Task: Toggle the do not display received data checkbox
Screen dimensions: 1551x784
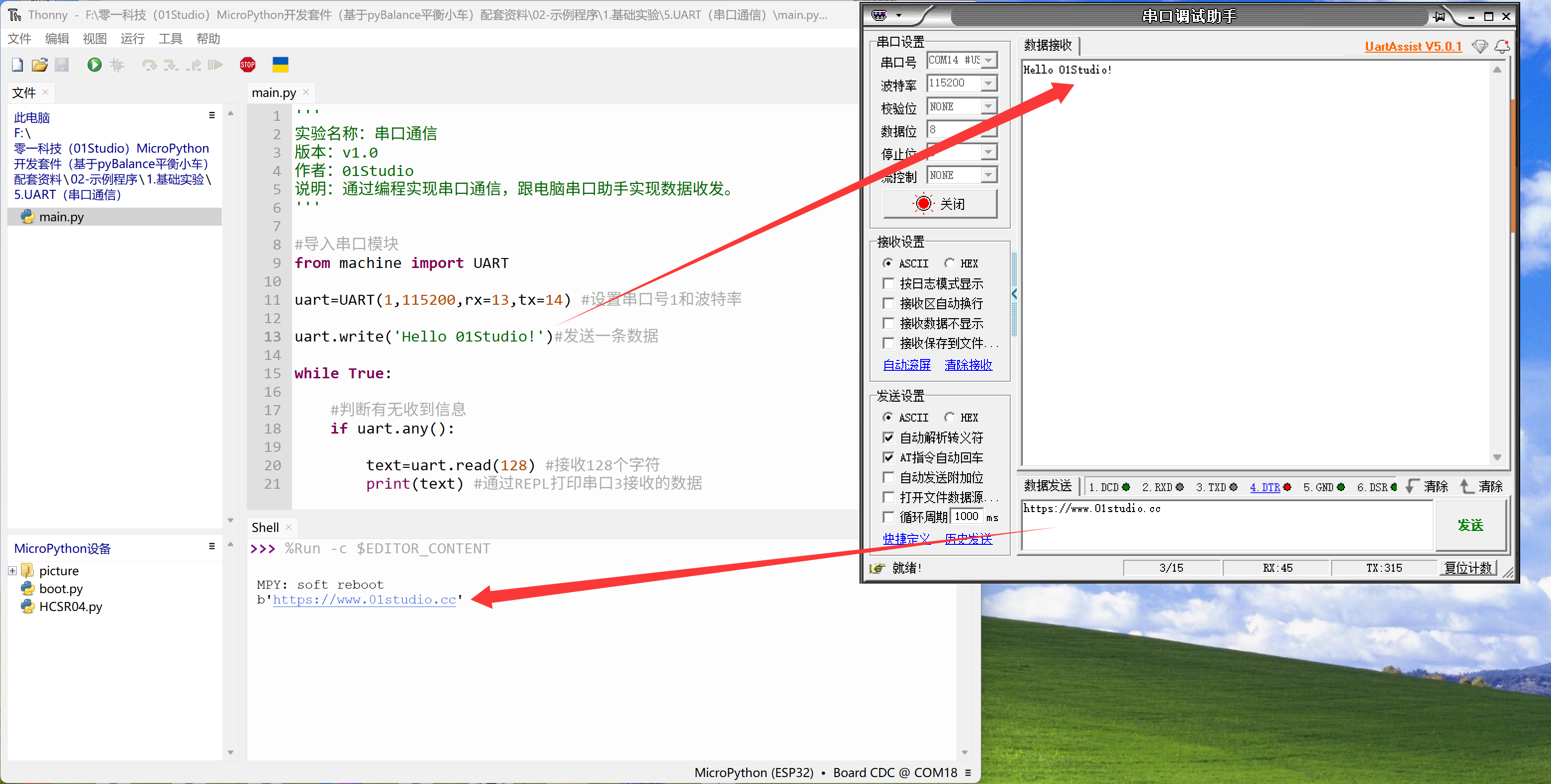Action: click(888, 323)
